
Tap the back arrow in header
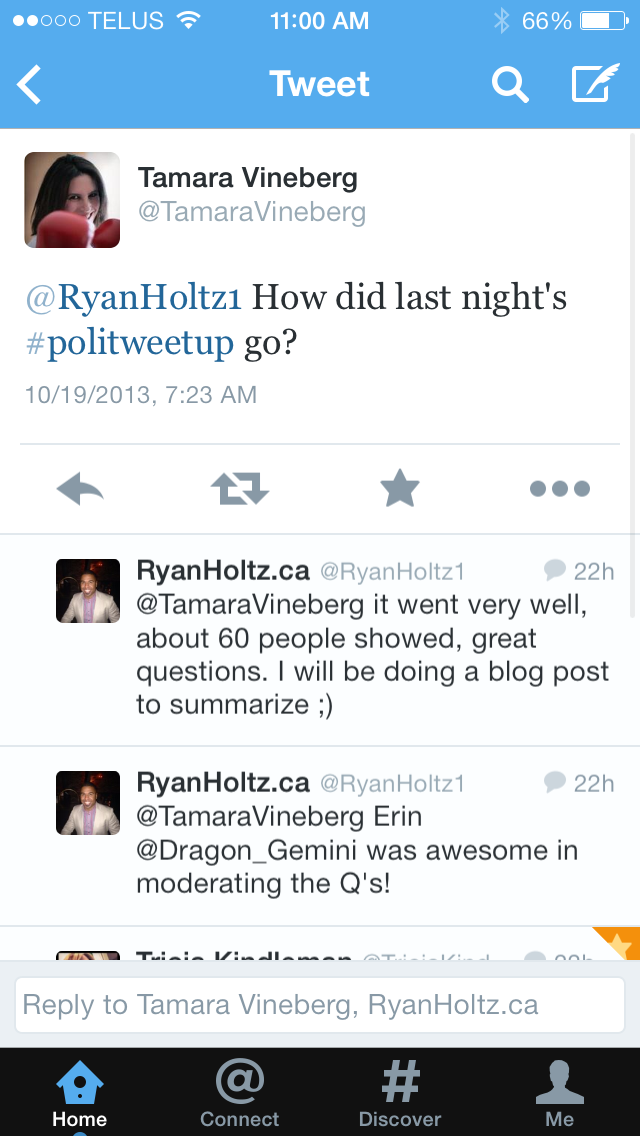[30, 85]
